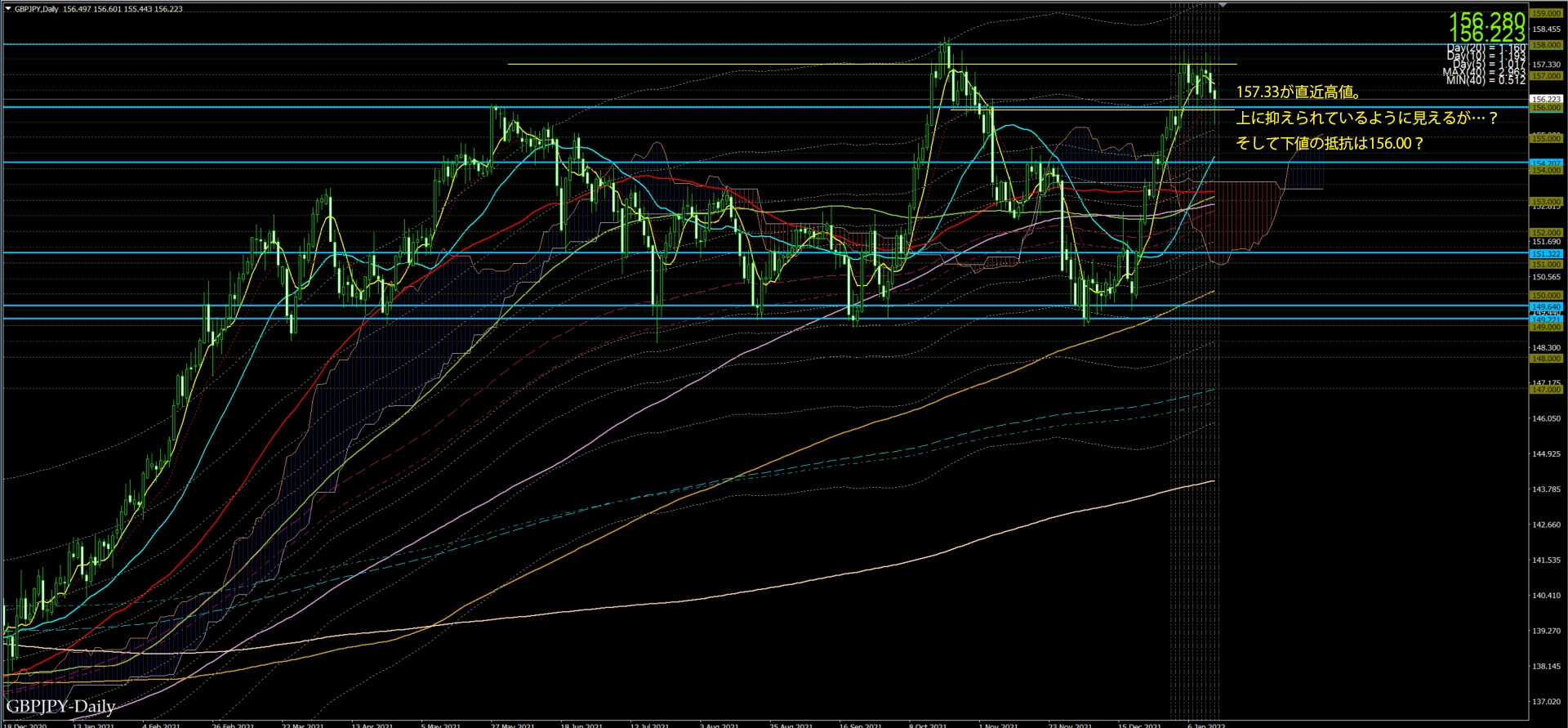Click the 149.640 blue price level tag

tap(1545, 306)
